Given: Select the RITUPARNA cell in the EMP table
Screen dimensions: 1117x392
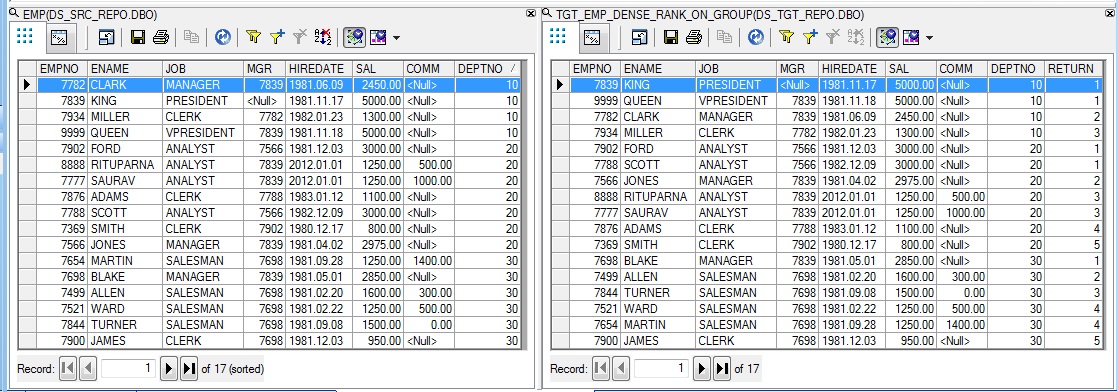Looking at the screenshot, I should 125,165.
